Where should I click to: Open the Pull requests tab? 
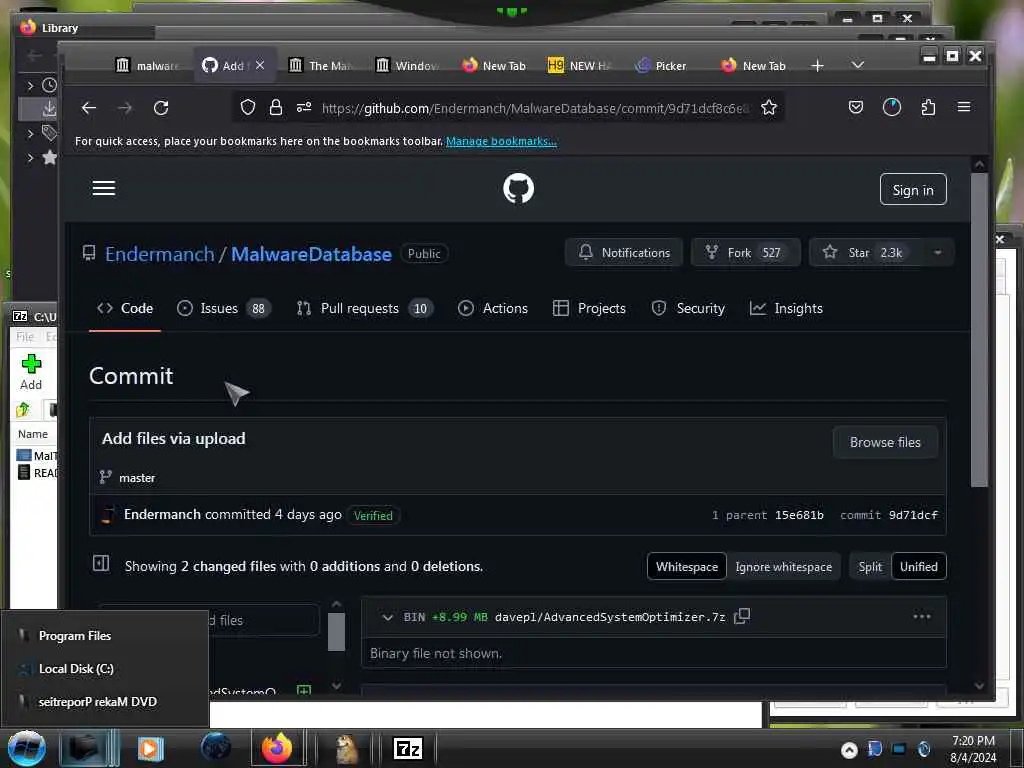364,308
